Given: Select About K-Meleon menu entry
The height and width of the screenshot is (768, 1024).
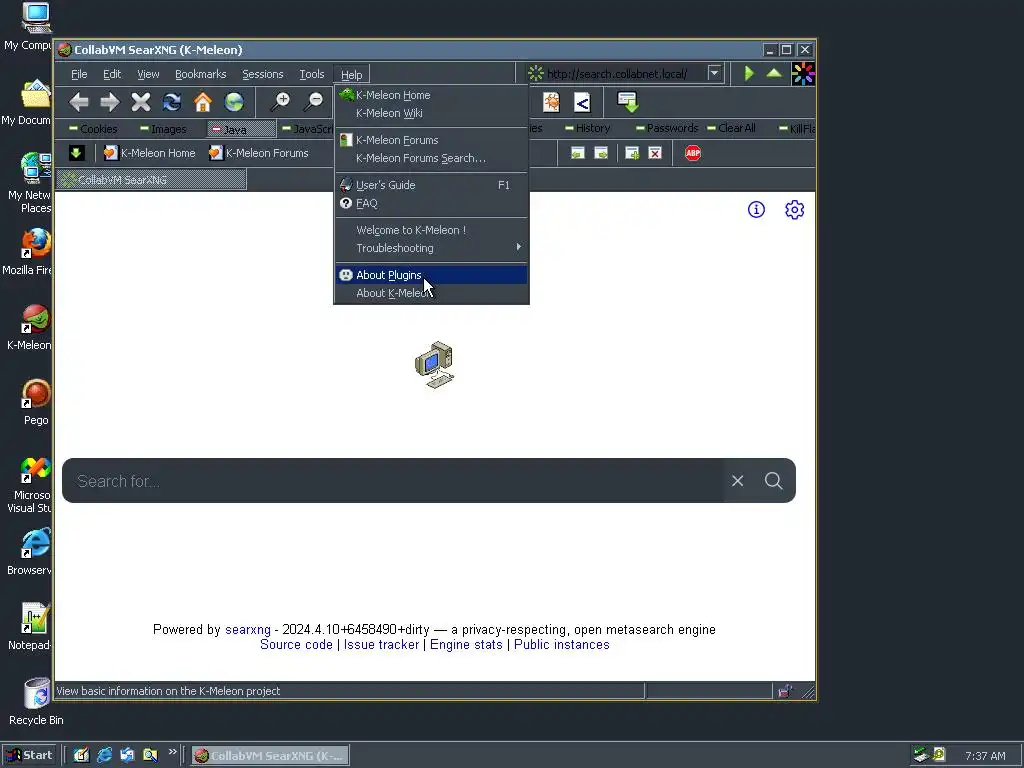Looking at the screenshot, I should [x=431, y=293].
